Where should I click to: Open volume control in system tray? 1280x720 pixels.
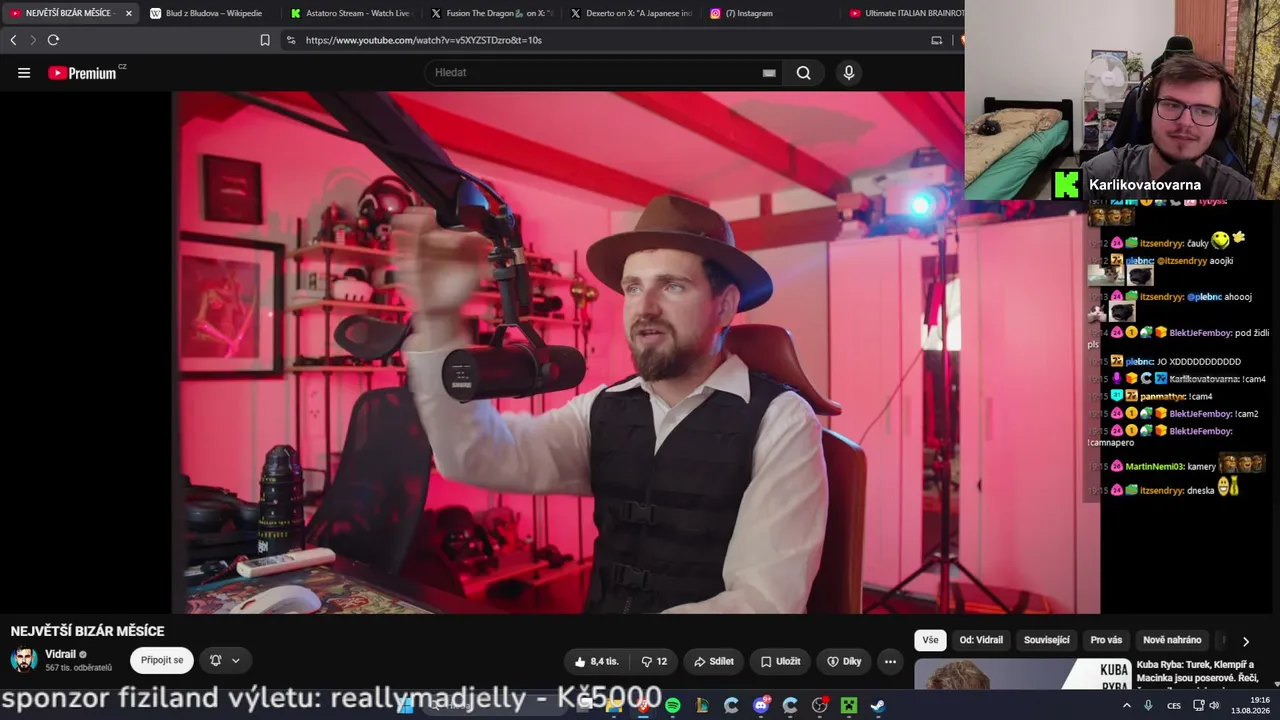pos(1214,705)
